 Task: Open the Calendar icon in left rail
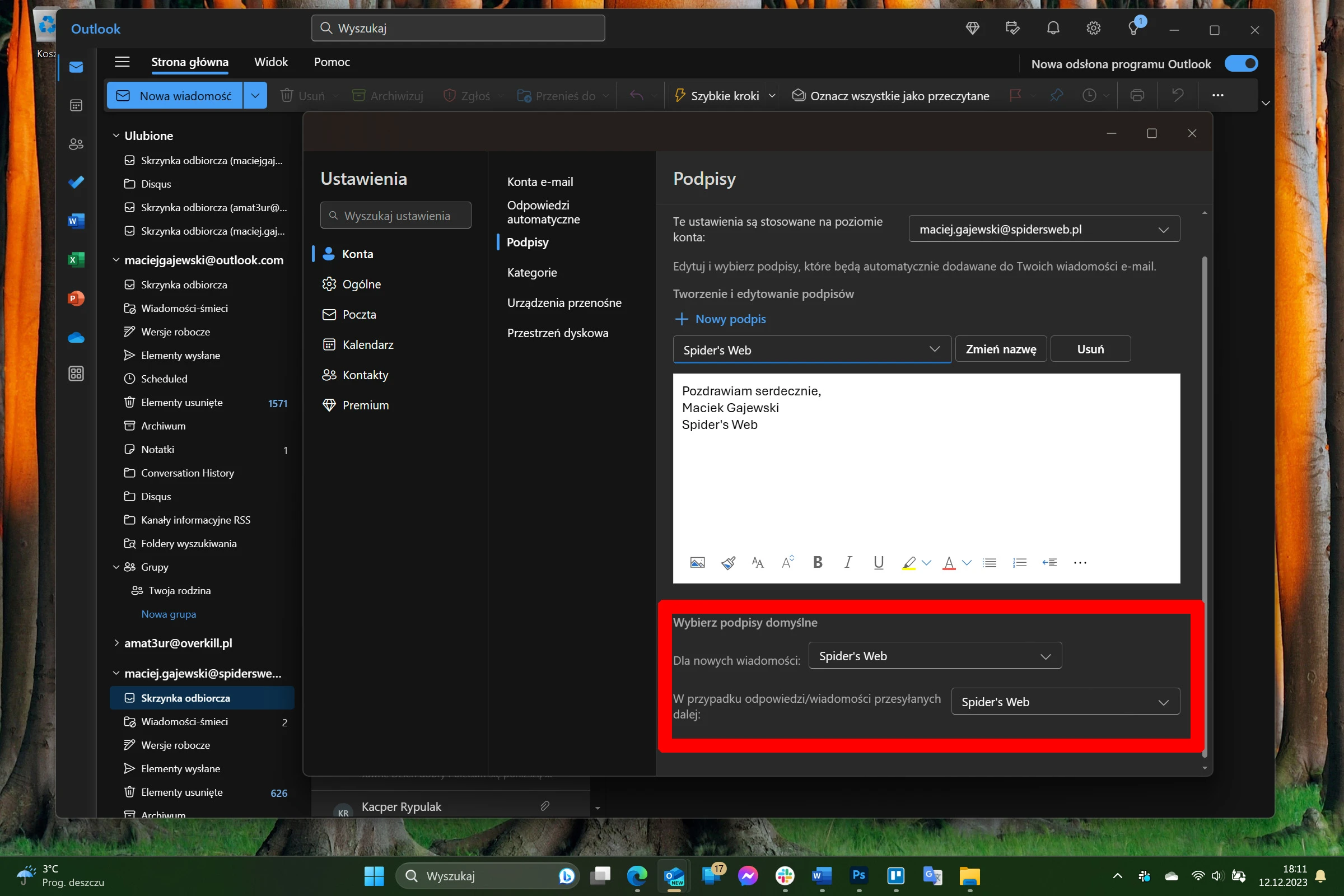76,105
